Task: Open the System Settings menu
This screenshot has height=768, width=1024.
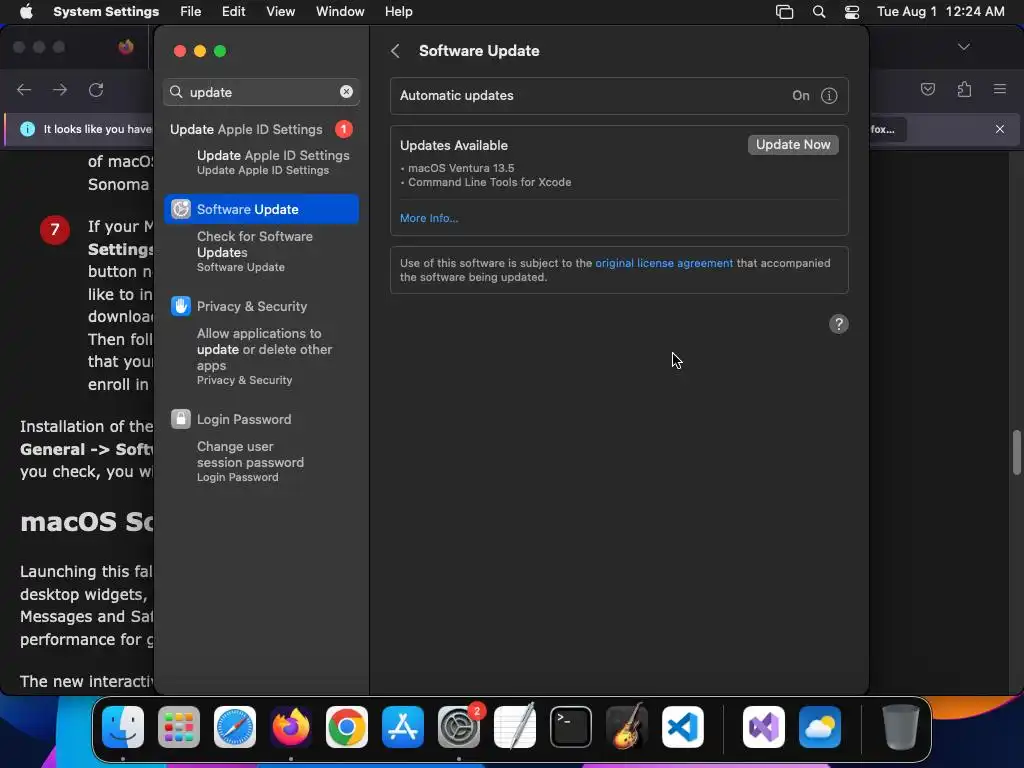Action: 106,12
